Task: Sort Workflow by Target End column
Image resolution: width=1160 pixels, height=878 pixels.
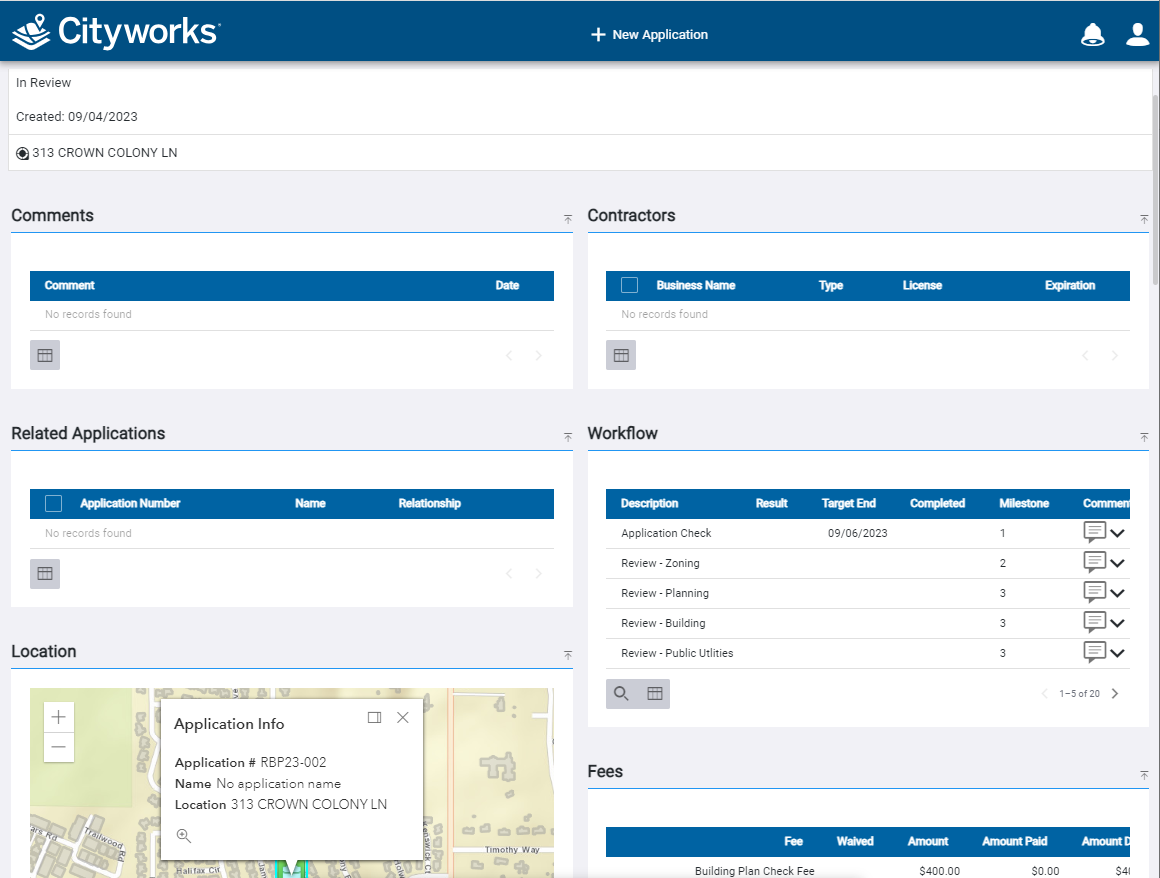Action: tap(848, 503)
